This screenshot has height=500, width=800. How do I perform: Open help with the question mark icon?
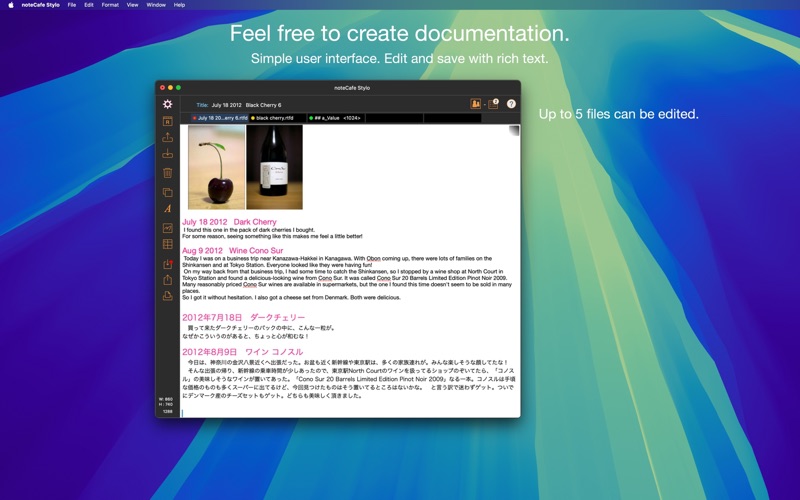(511, 104)
